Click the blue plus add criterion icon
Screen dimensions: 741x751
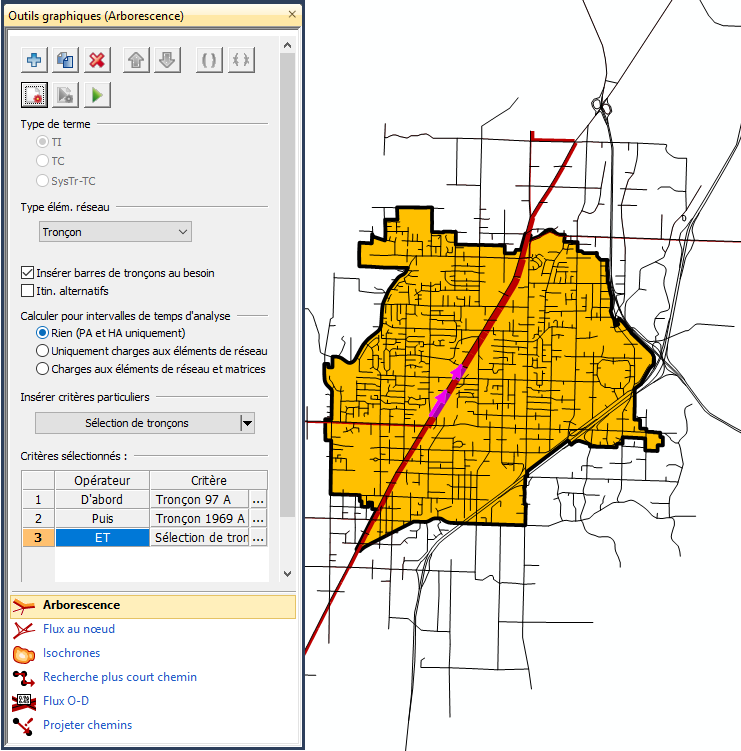(34, 60)
